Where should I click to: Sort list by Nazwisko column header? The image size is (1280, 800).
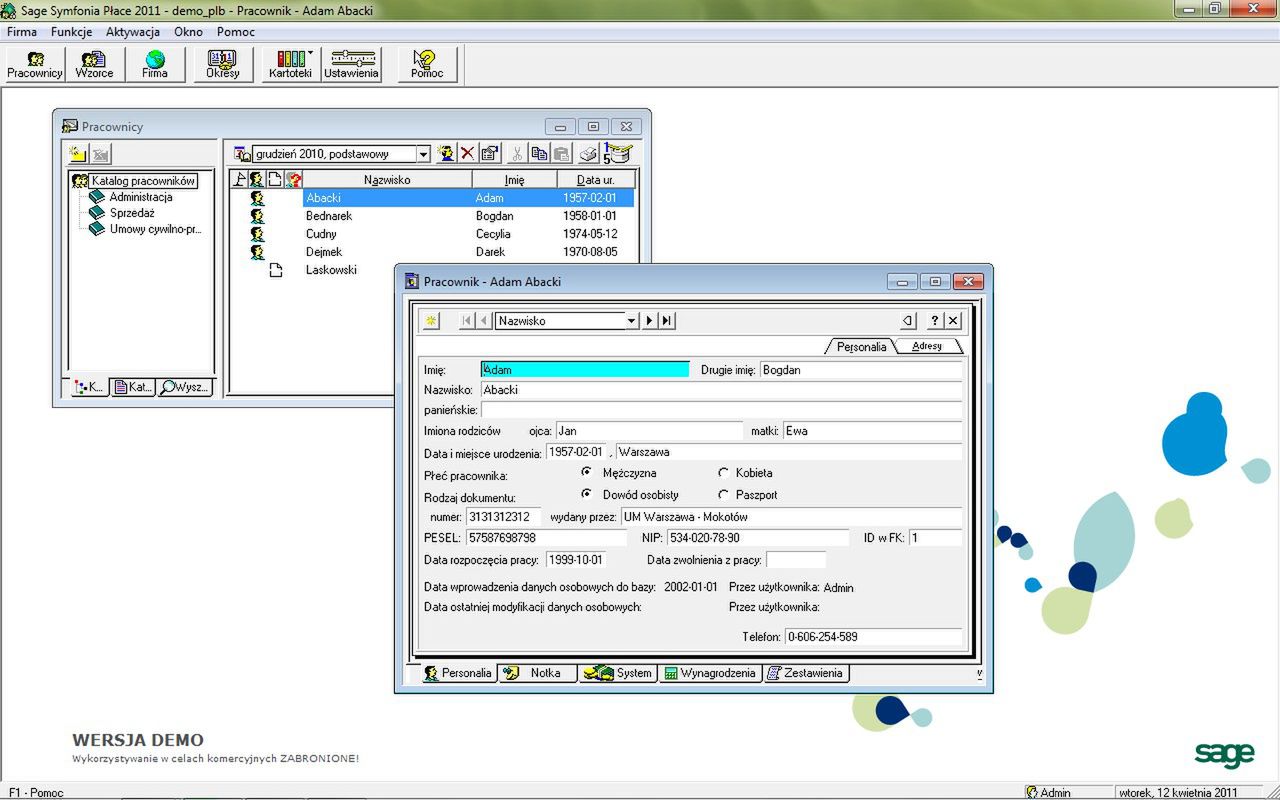[387, 180]
